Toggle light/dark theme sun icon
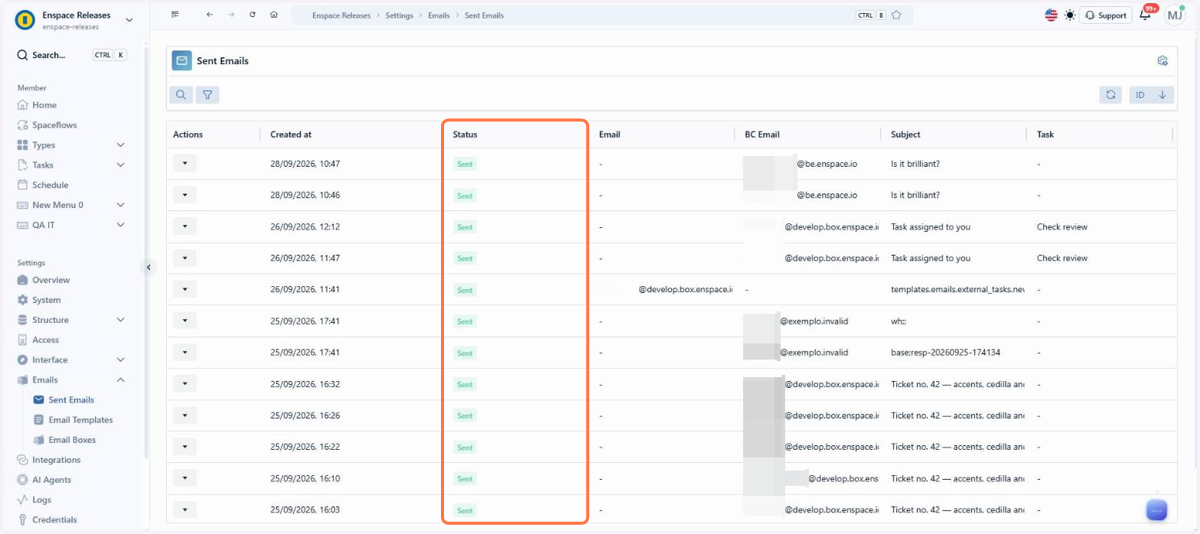Image resolution: width=1200 pixels, height=534 pixels. (1070, 15)
